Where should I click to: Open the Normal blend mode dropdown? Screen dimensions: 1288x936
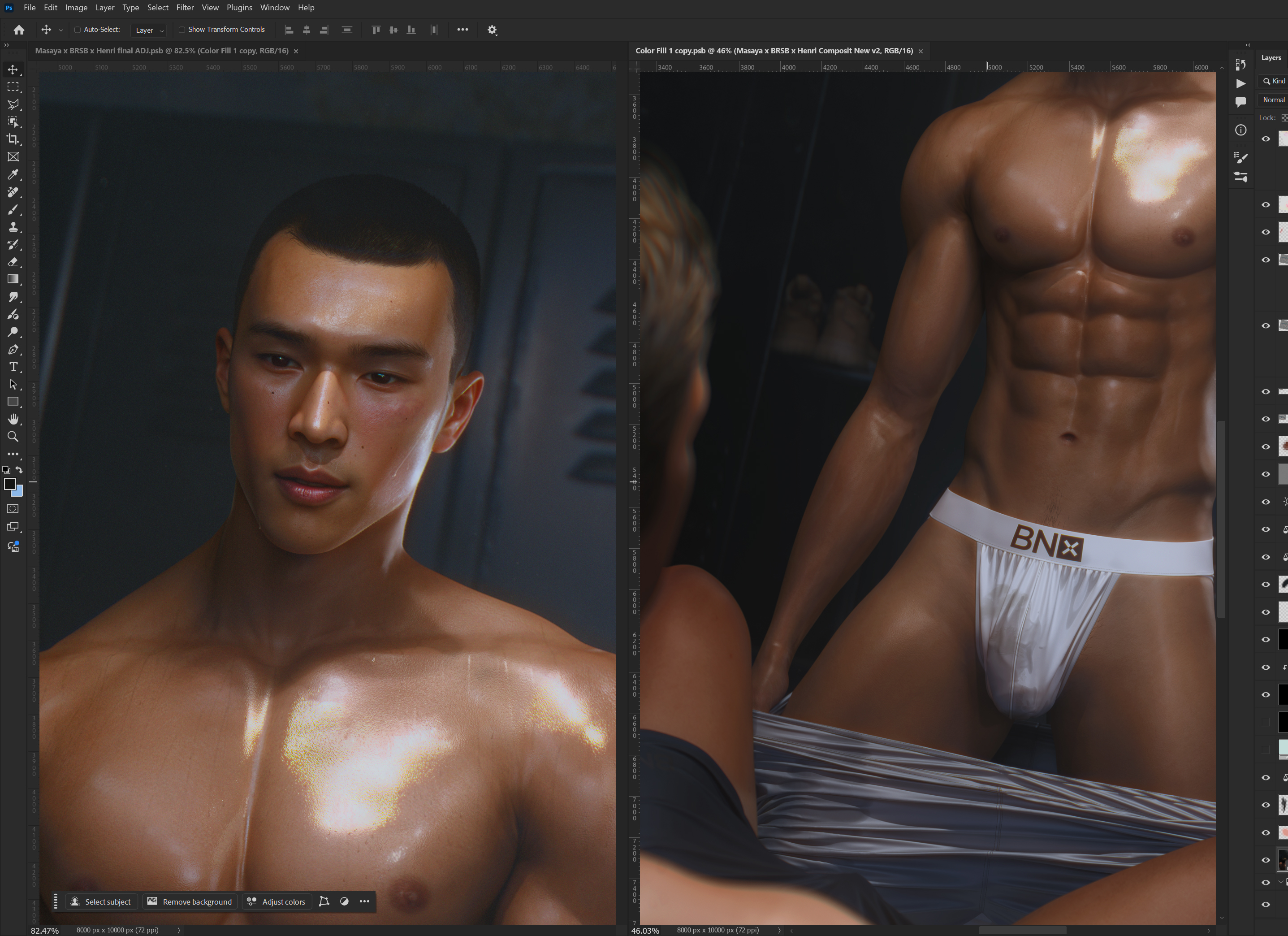1273,100
